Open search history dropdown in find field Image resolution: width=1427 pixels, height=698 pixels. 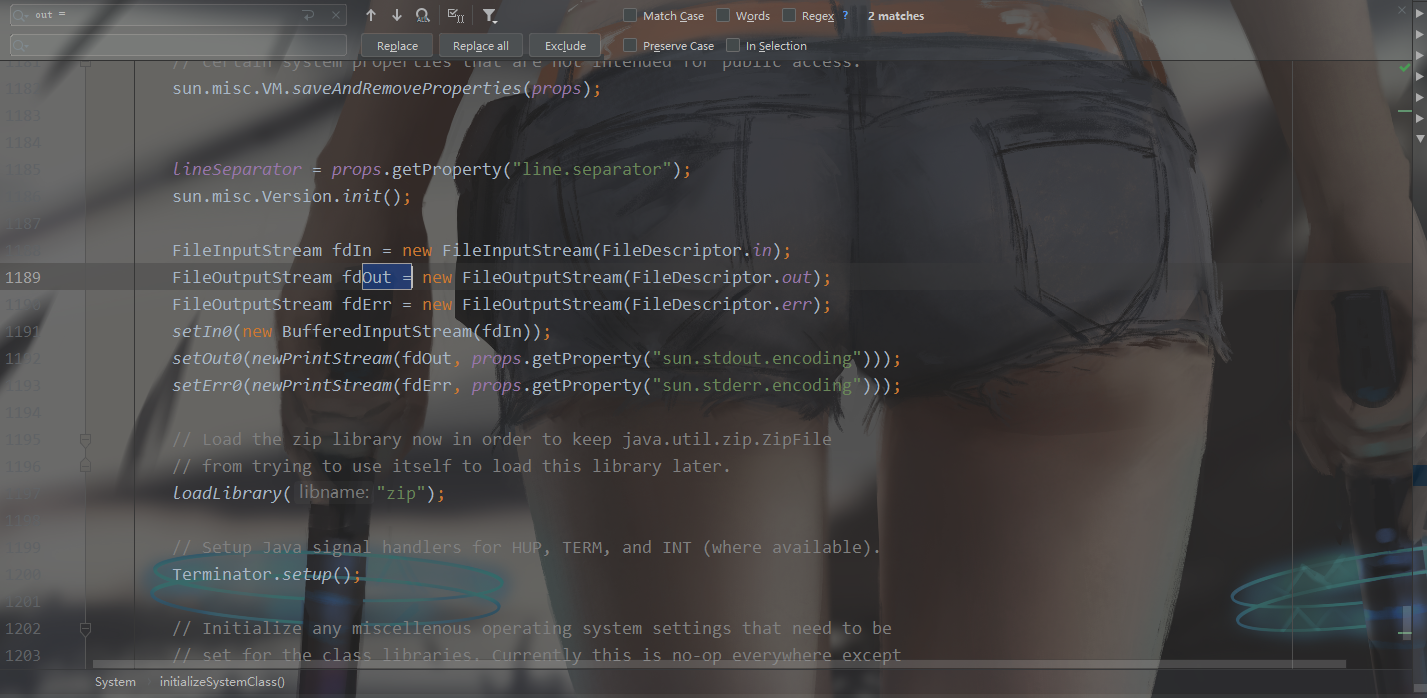21,15
